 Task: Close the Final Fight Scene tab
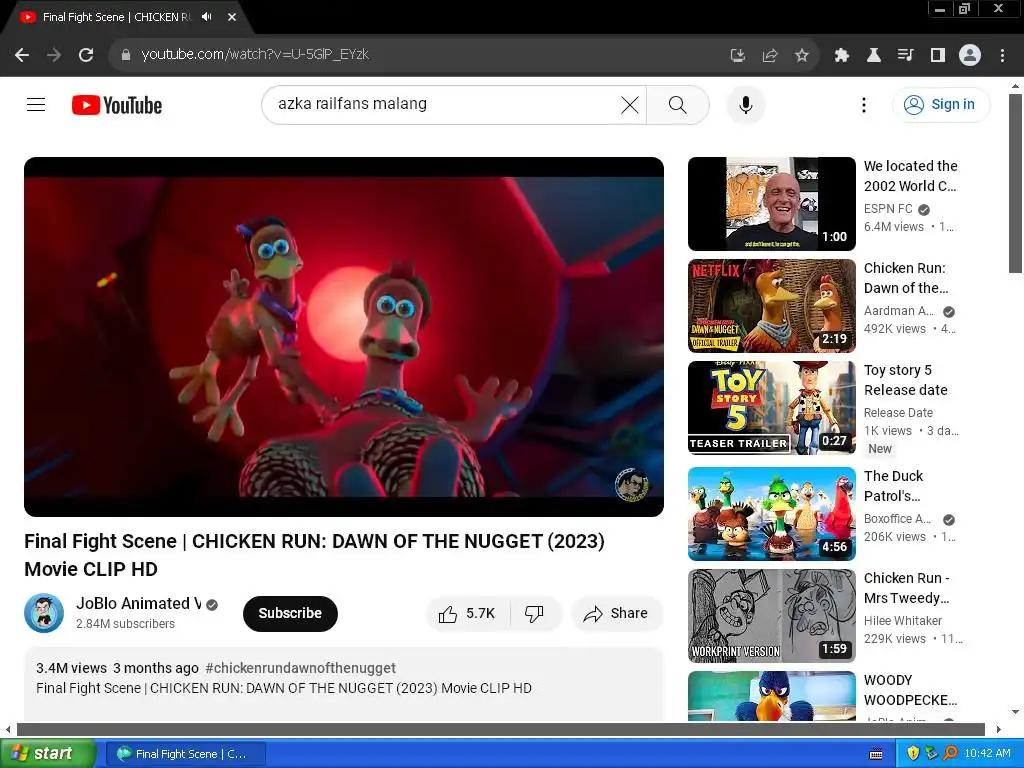[x=232, y=17]
